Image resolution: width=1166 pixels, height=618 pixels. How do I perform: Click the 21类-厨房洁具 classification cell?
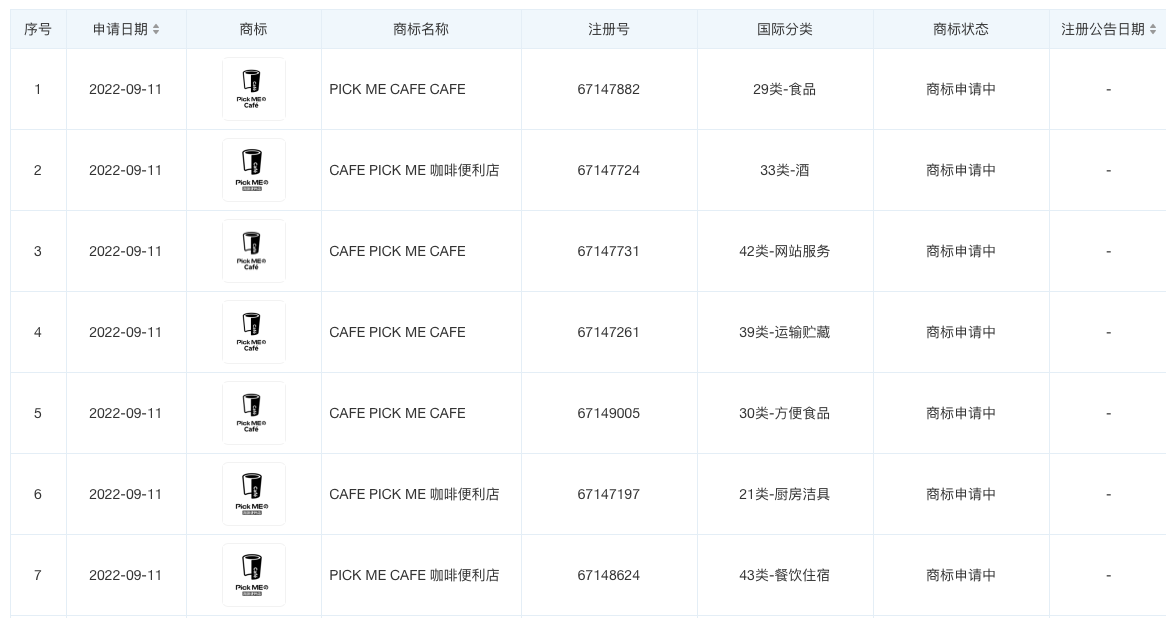[785, 495]
